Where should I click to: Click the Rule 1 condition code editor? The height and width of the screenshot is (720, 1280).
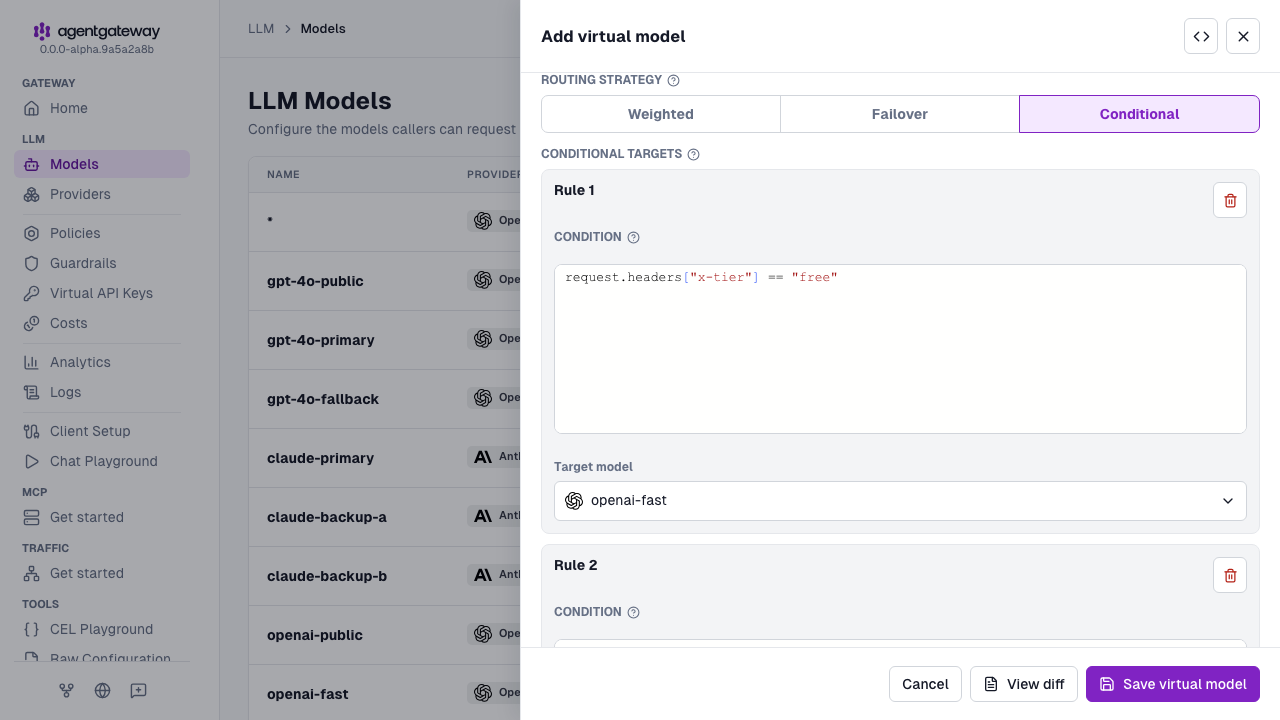point(900,349)
